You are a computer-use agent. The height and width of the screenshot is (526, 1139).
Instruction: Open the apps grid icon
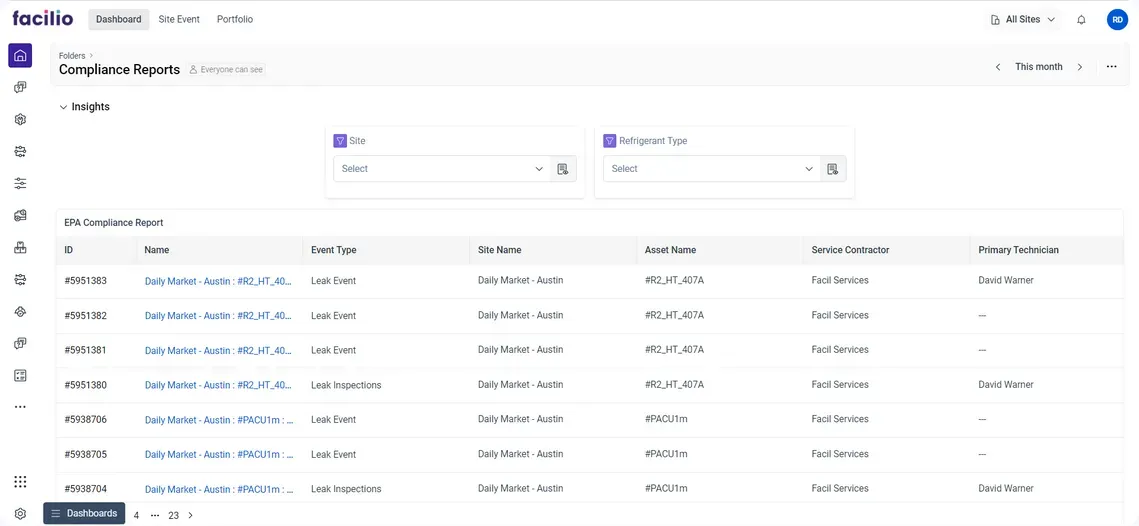tap(20, 482)
